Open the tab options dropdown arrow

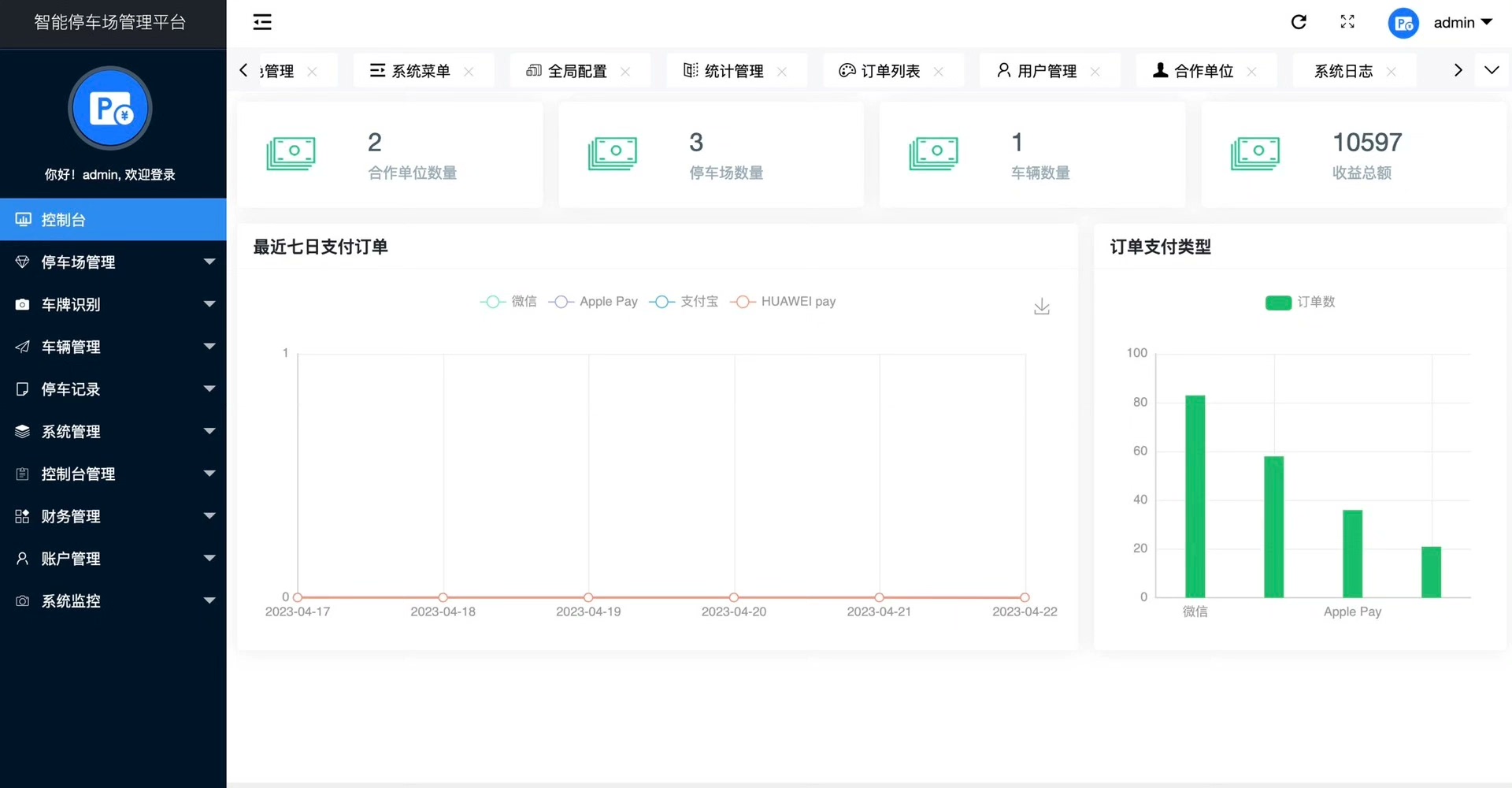click(1492, 70)
